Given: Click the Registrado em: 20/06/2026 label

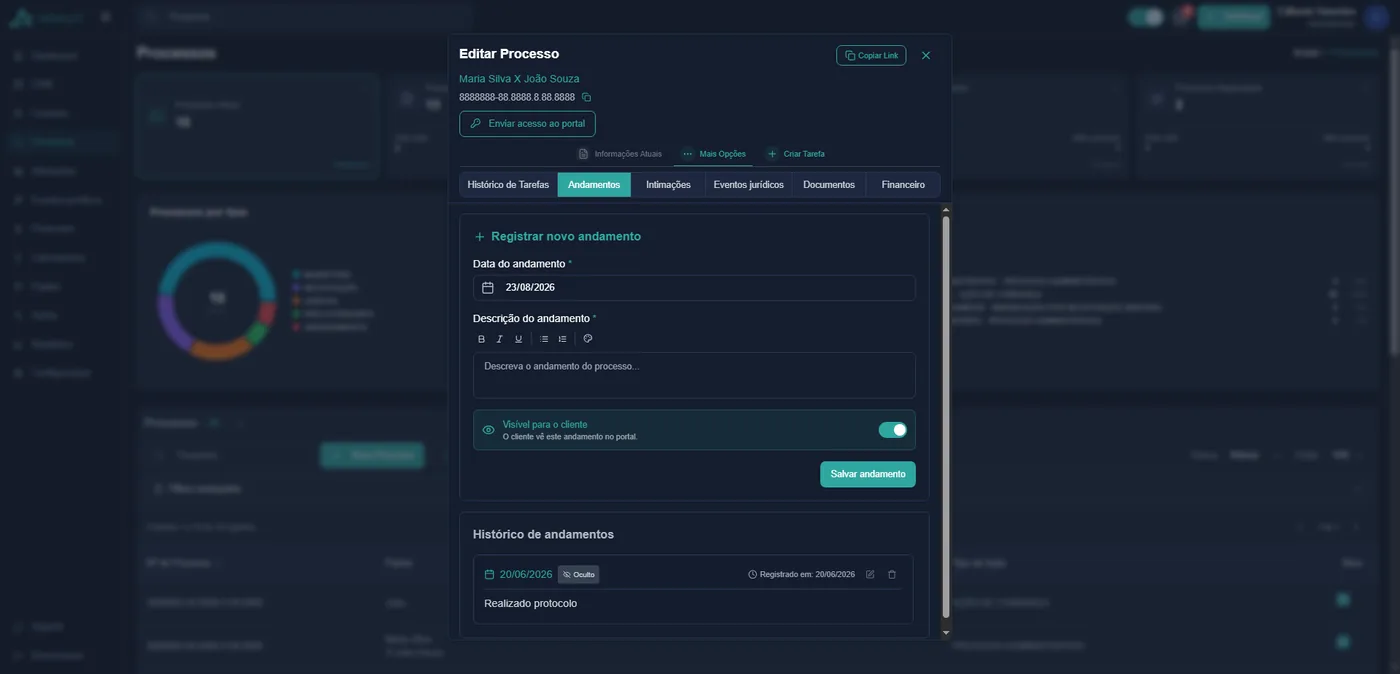Looking at the screenshot, I should (x=801, y=575).
